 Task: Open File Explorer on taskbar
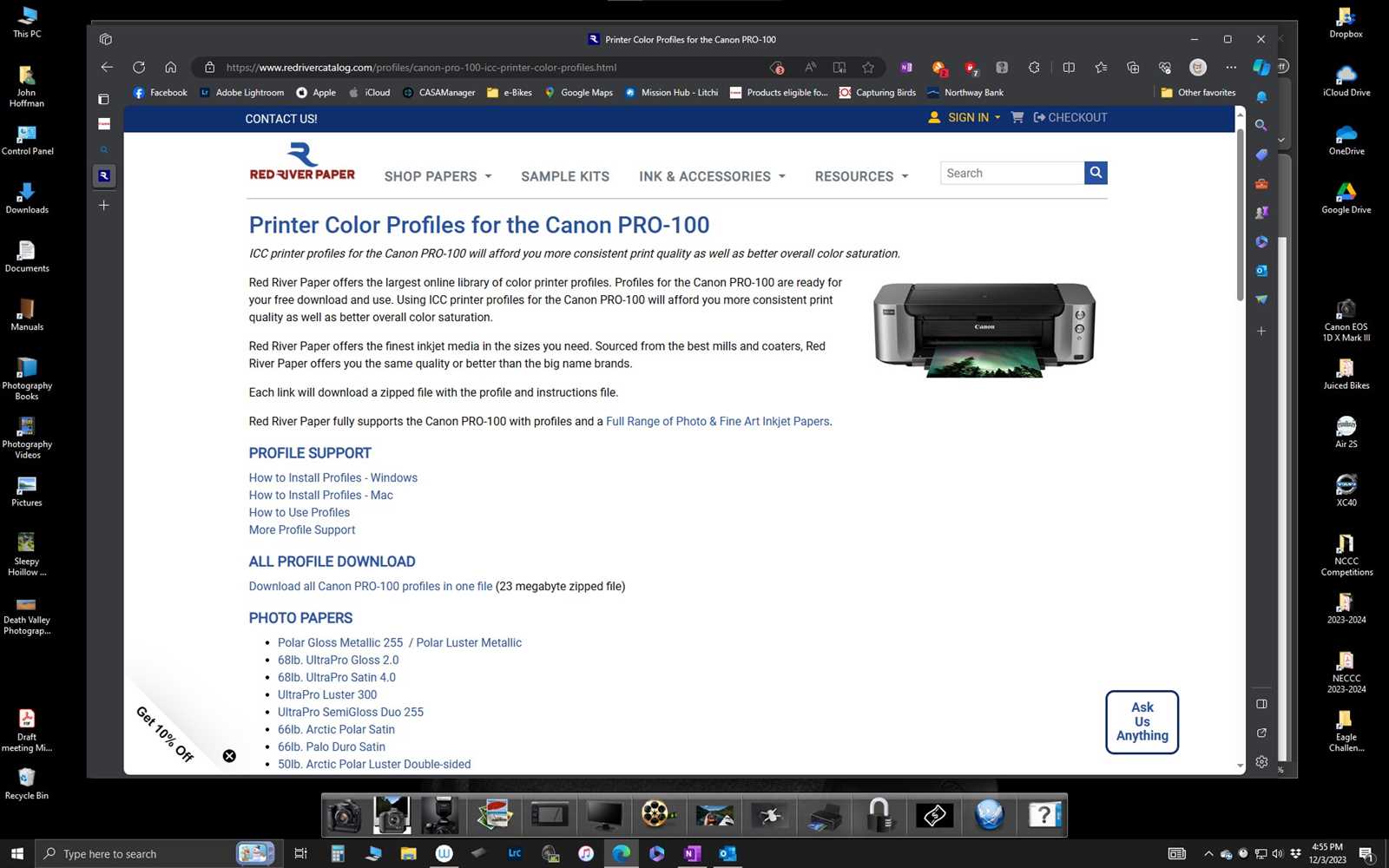(x=408, y=853)
